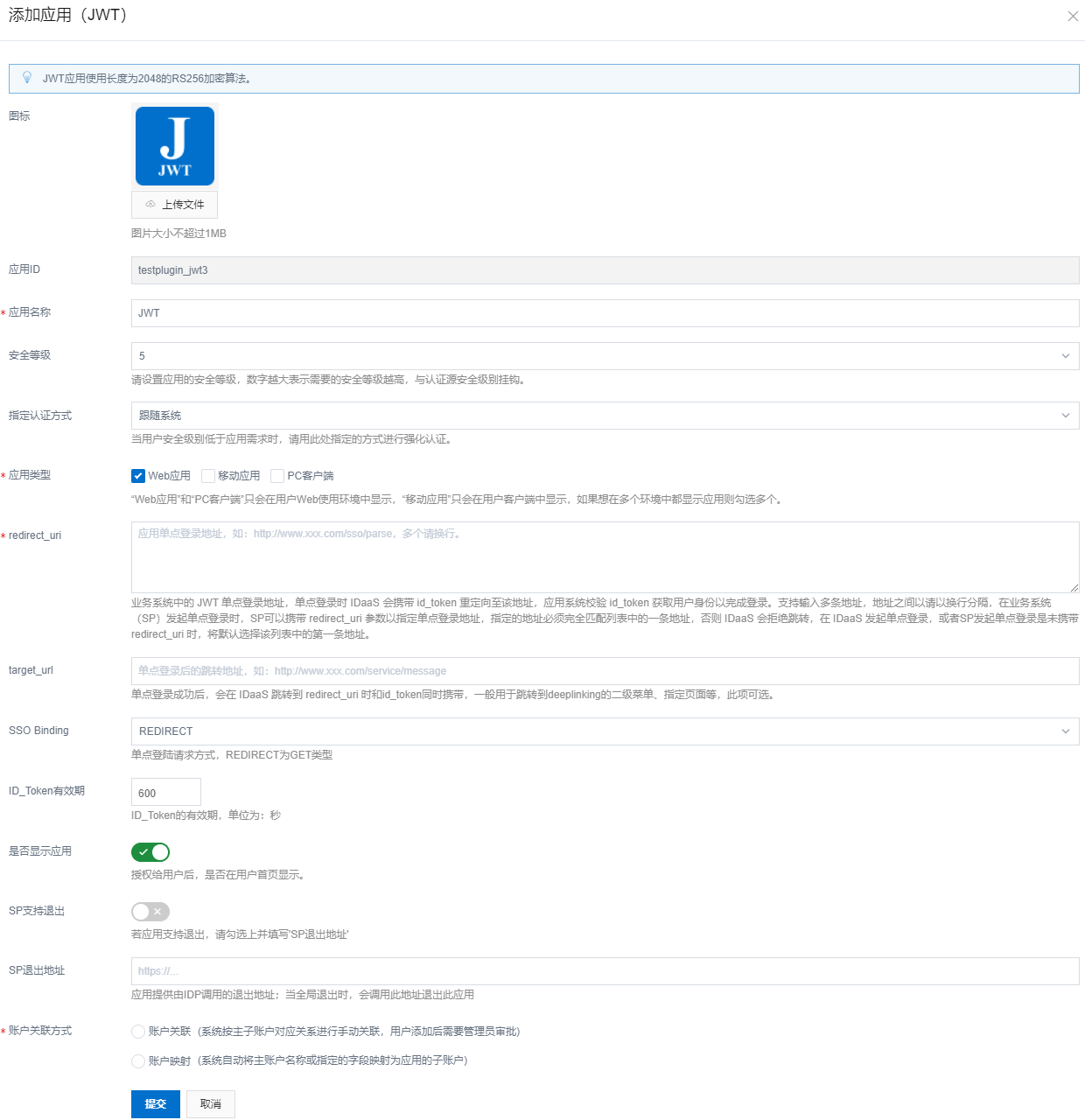Click the target_url input field
Image resolution: width=1085 pixels, height=1120 pixels.
(x=604, y=671)
